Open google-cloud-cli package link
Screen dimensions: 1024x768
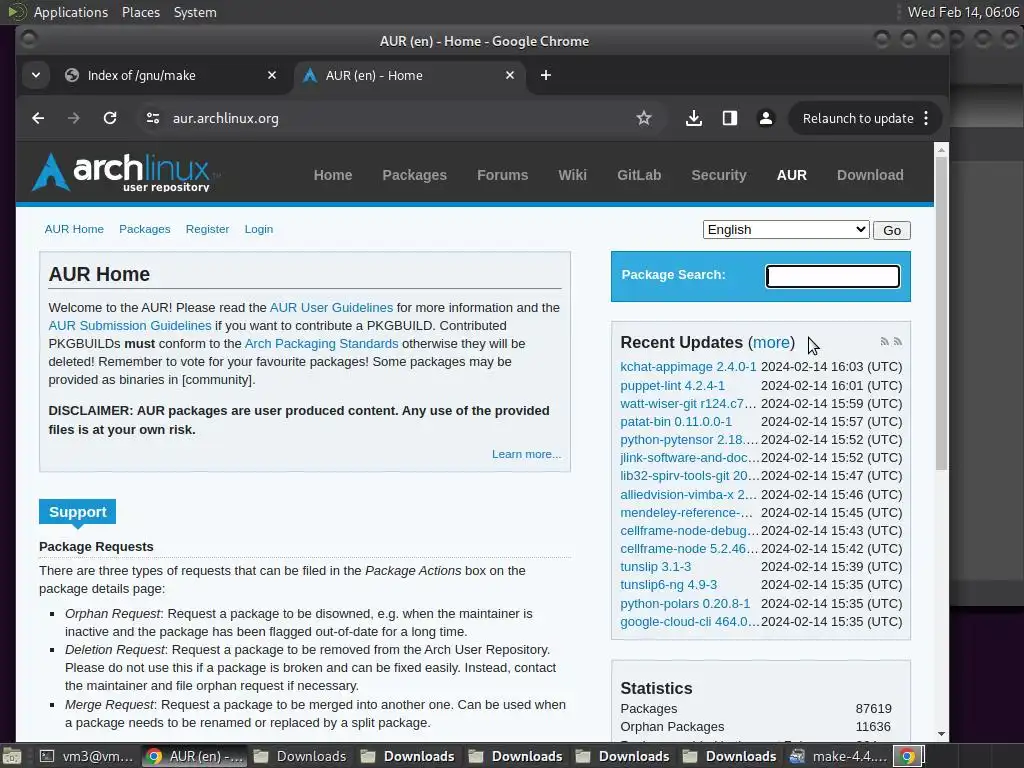point(690,622)
